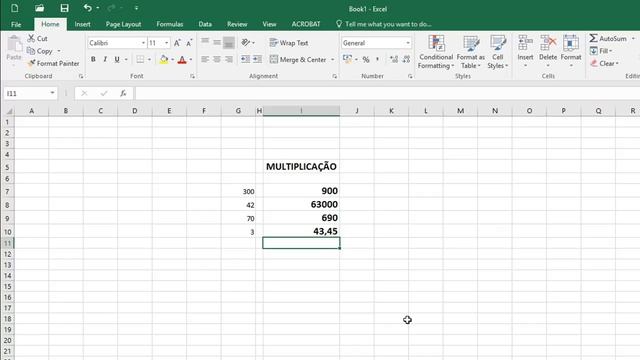The image size is (640, 360).
Task: Create a new workbook from the quick access toolbar
Action: (x=14, y=8)
